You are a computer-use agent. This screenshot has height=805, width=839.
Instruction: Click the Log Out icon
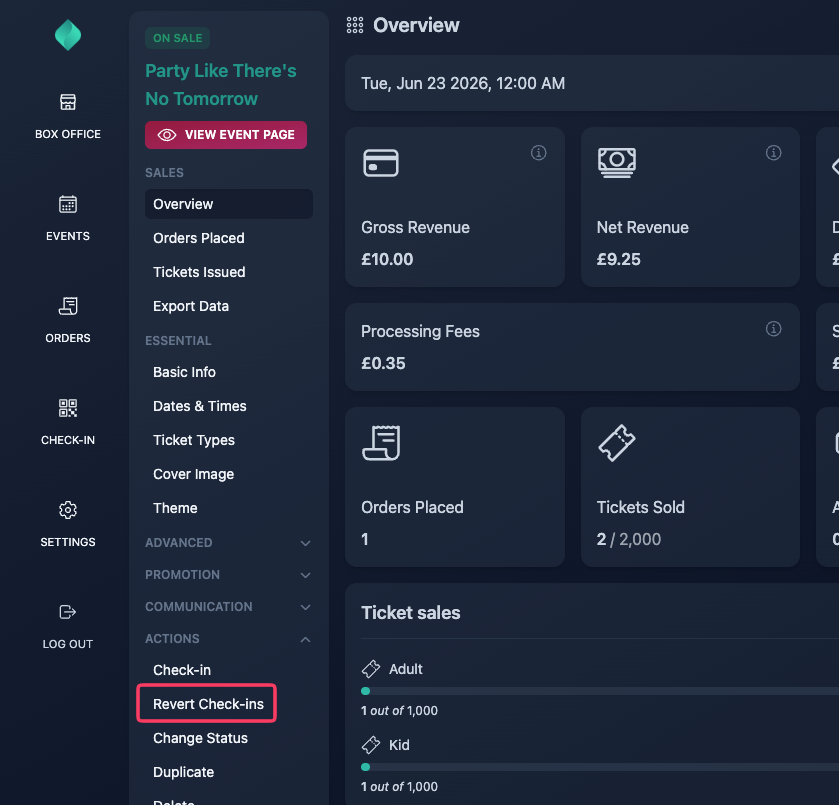[68, 612]
